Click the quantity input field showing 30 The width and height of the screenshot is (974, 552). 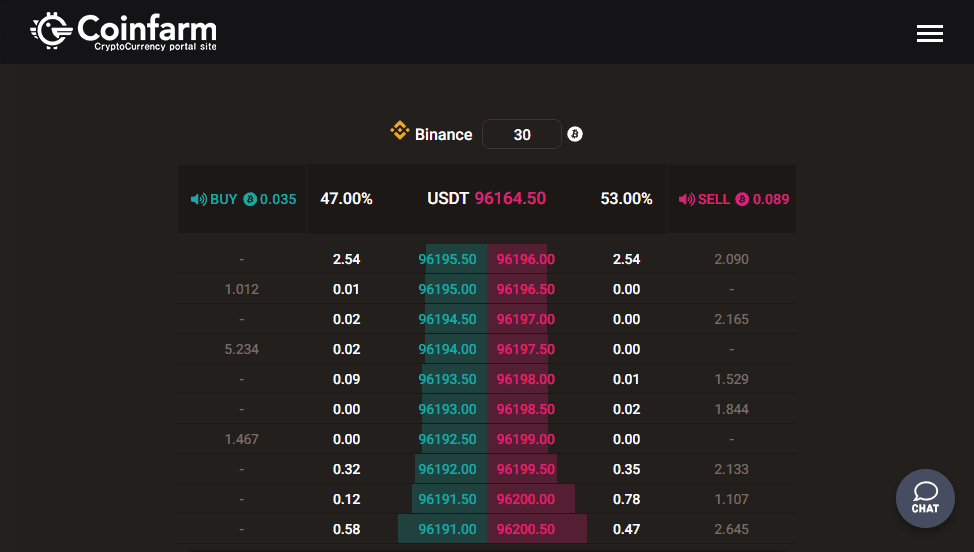click(521, 134)
